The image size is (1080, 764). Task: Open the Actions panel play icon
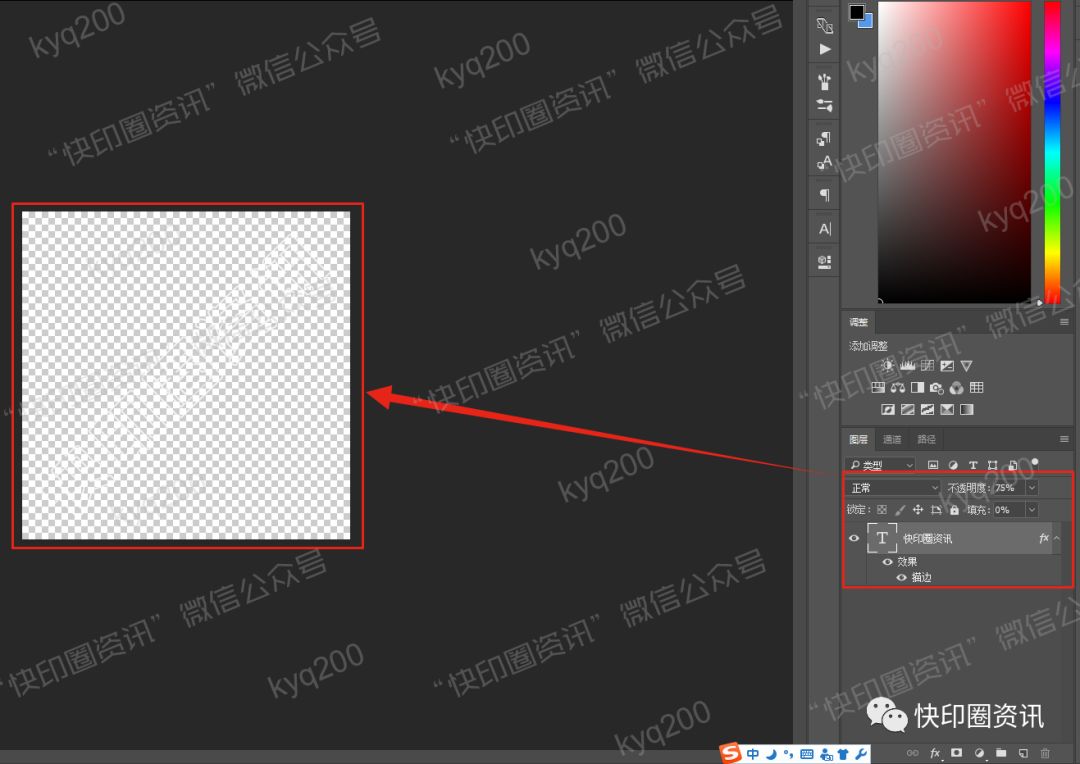824,50
